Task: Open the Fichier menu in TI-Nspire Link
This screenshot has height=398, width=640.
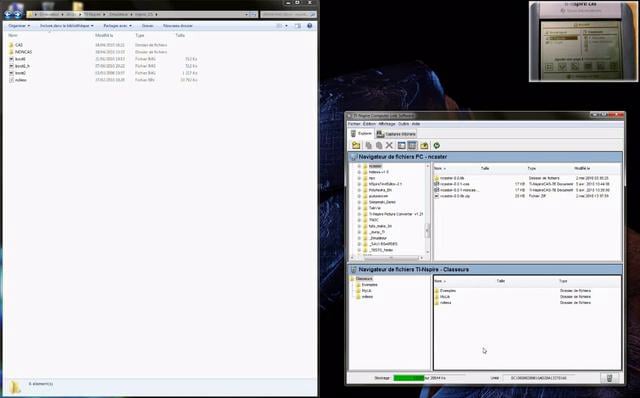Action: [x=354, y=124]
